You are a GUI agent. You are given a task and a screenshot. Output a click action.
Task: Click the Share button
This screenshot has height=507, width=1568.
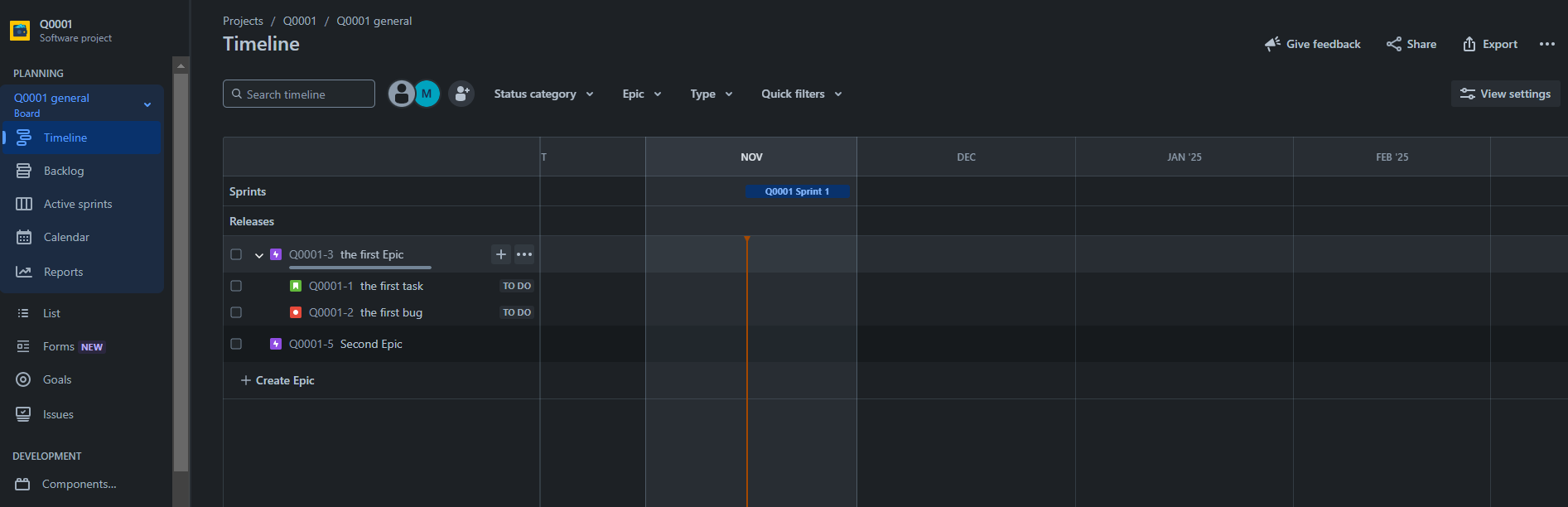tap(1411, 44)
